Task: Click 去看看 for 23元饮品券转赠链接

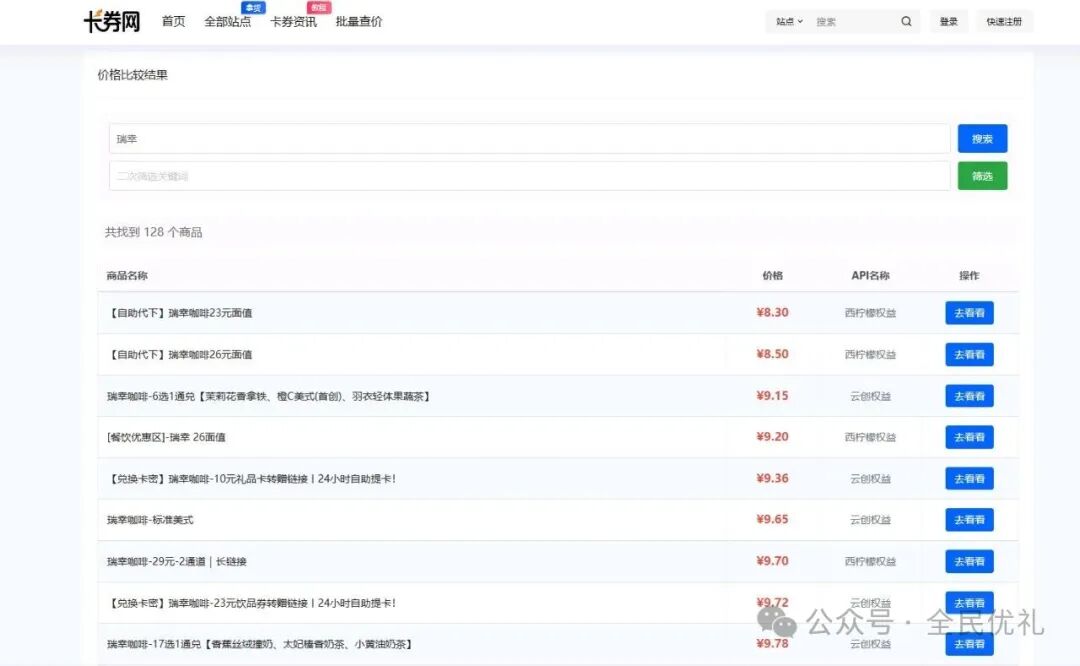Action: click(969, 603)
